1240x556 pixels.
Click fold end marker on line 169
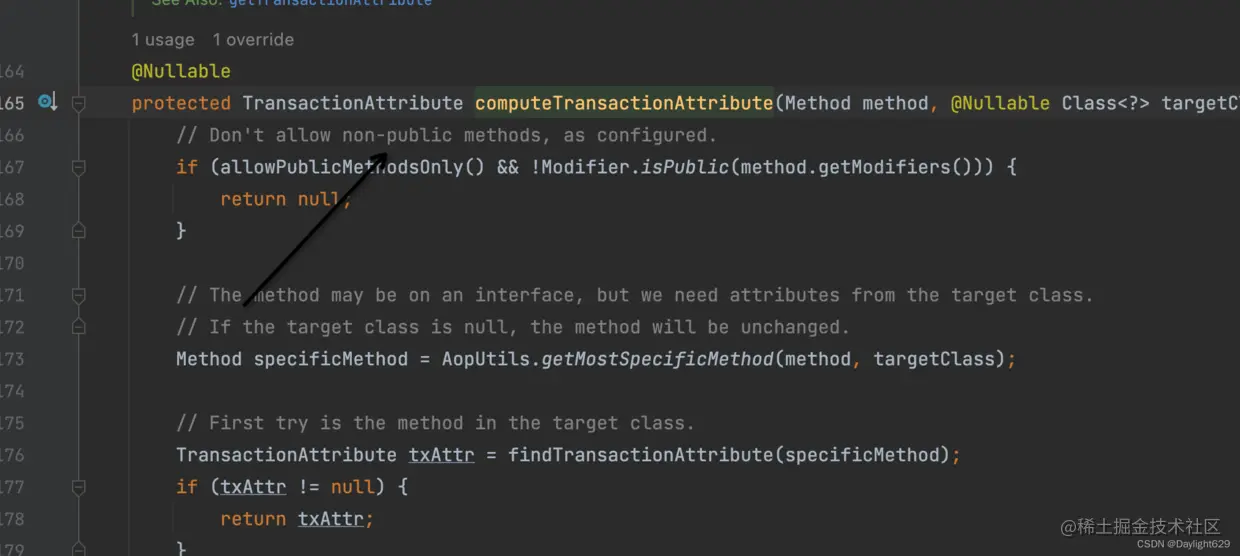point(78,231)
